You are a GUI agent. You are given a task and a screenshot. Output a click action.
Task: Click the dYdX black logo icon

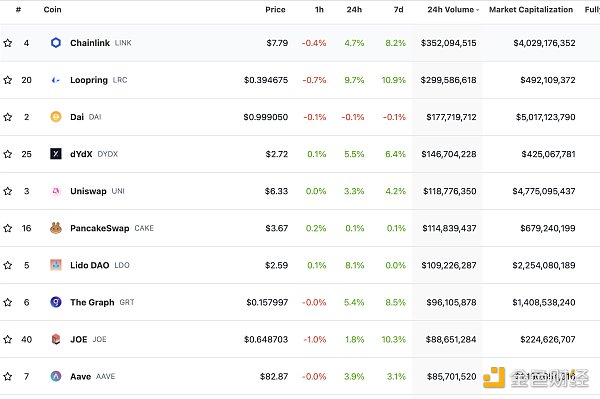pyautogui.click(x=56, y=154)
